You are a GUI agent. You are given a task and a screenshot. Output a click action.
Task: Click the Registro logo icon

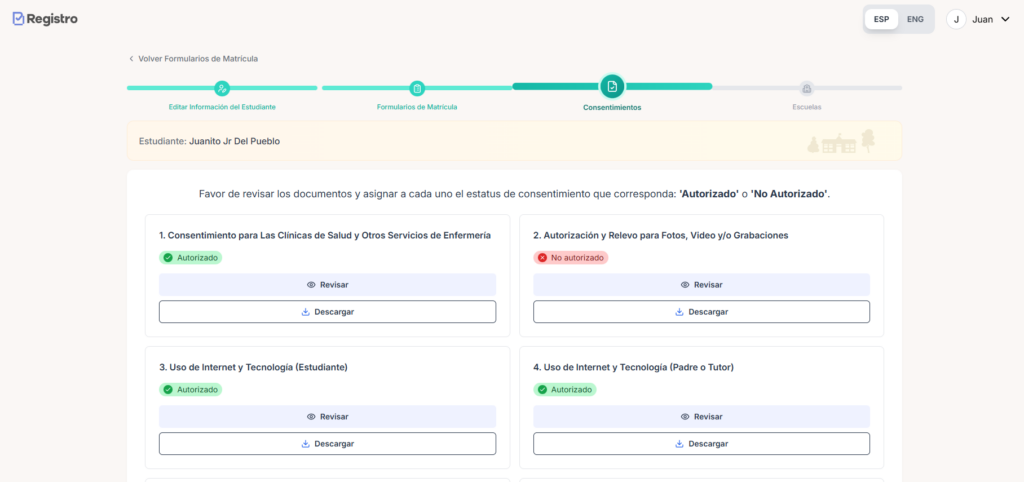[18, 18]
